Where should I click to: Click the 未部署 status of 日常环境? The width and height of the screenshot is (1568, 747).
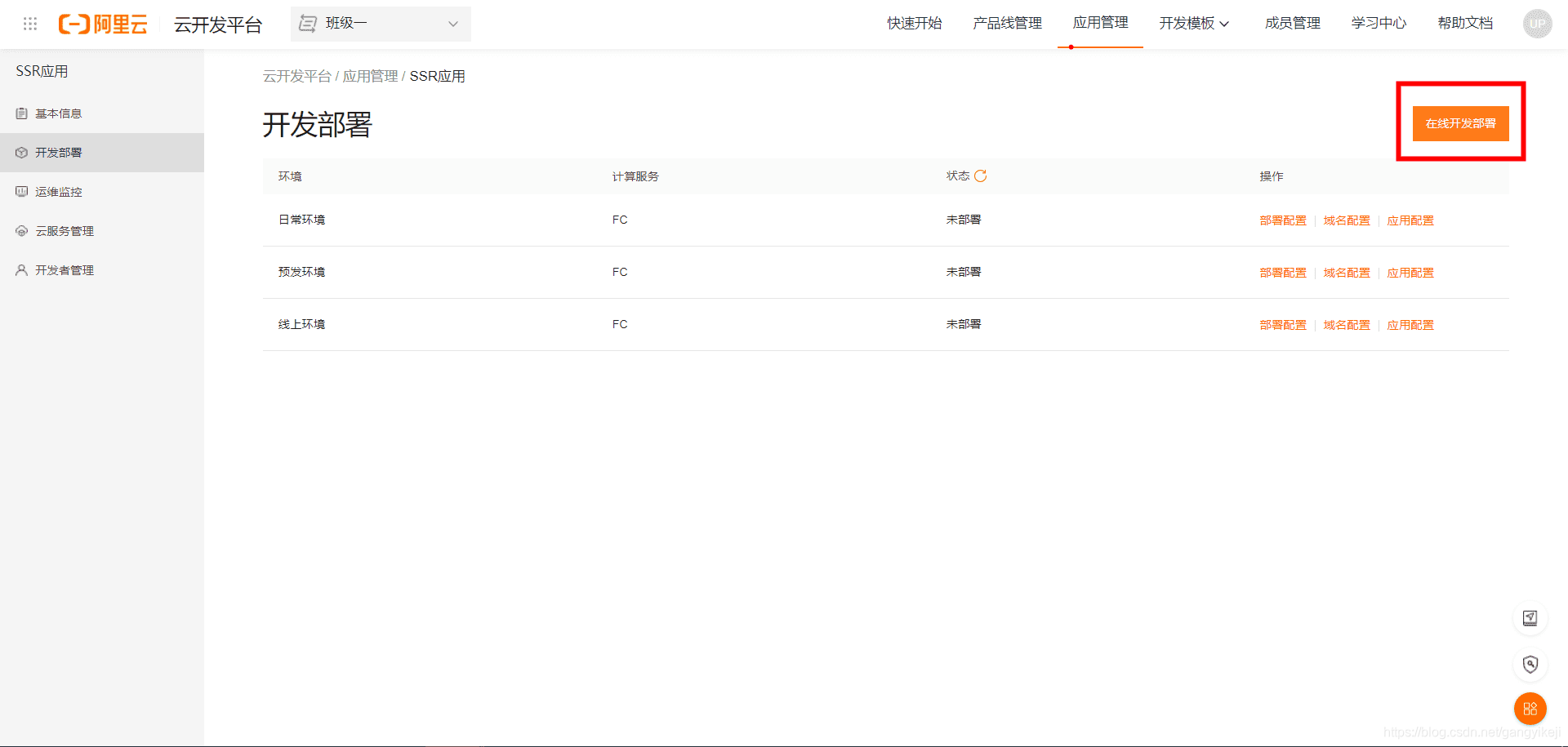[964, 220]
